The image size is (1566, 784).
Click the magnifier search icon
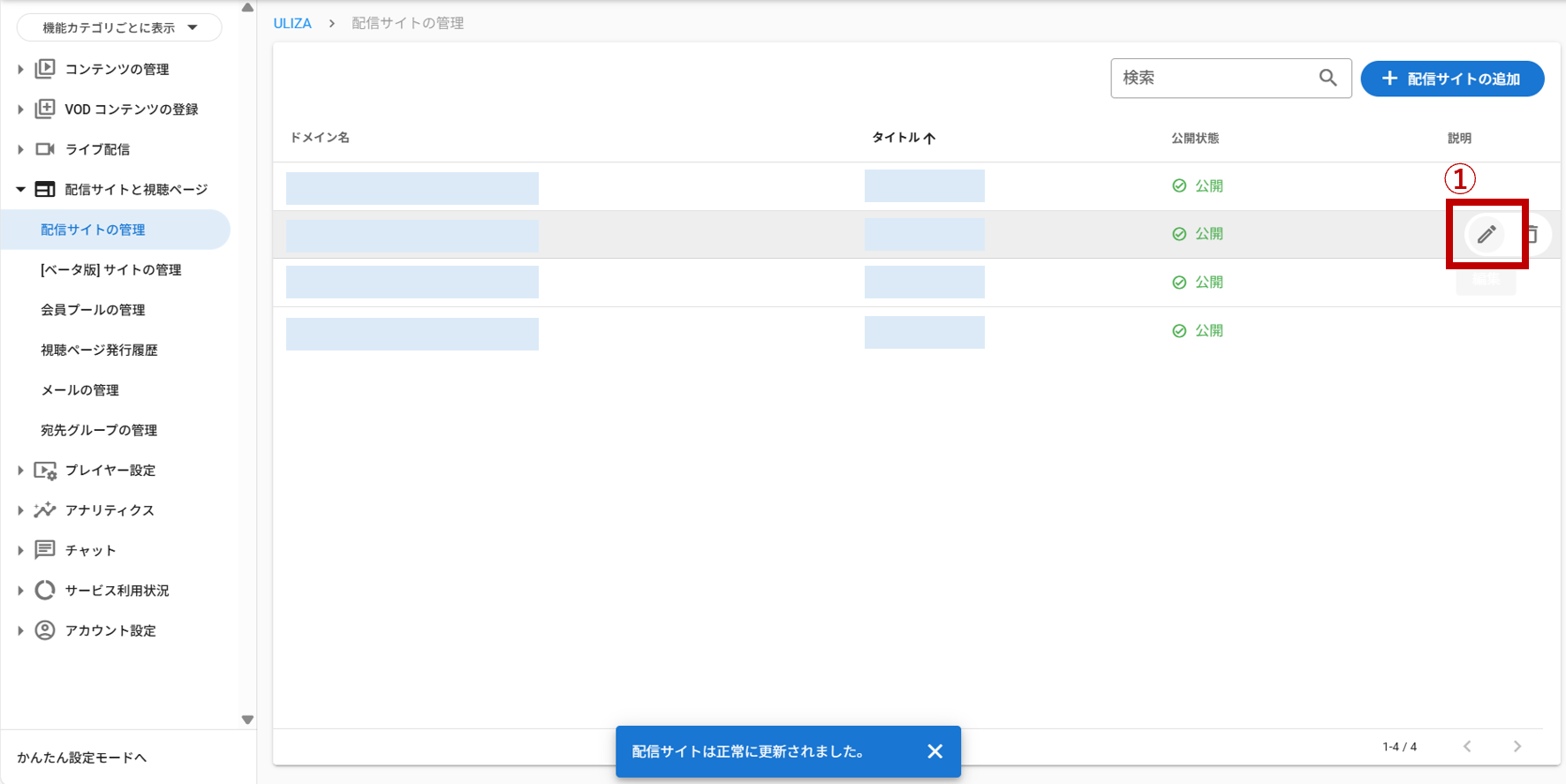pyautogui.click(x=1328, y=78)
